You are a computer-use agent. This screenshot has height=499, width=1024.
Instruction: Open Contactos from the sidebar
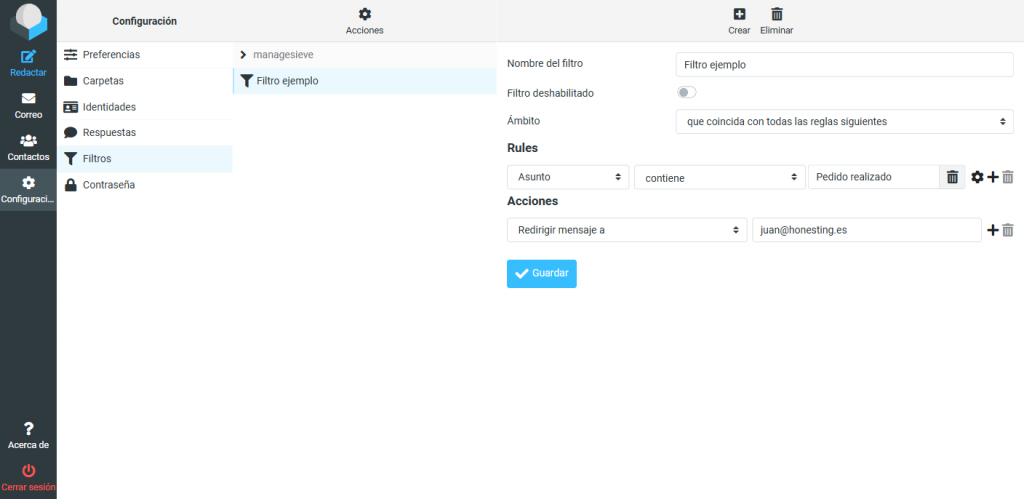coord(28,141)
